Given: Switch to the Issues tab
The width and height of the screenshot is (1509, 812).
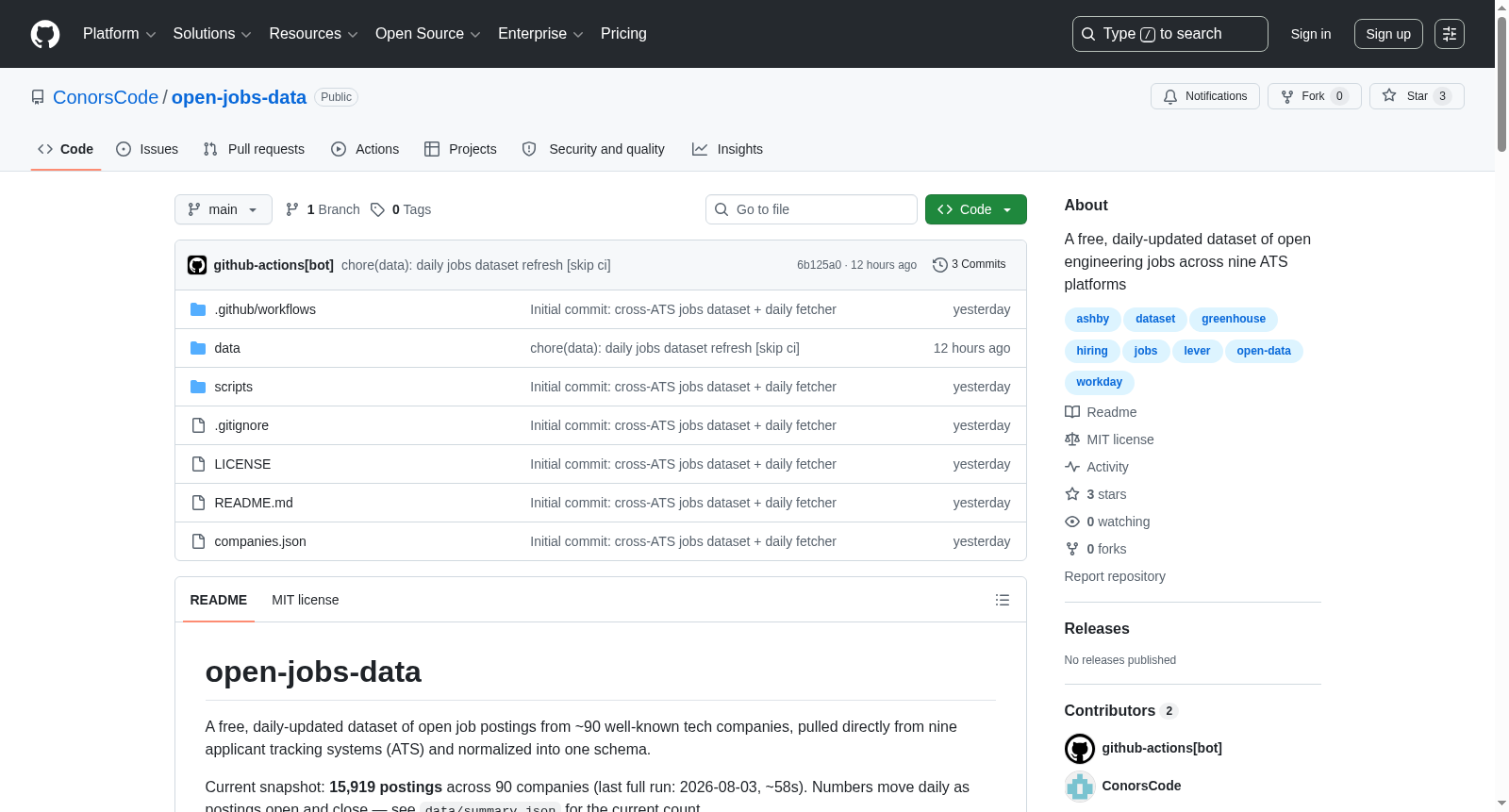Looking at the screenshot, I should (147, 149).
